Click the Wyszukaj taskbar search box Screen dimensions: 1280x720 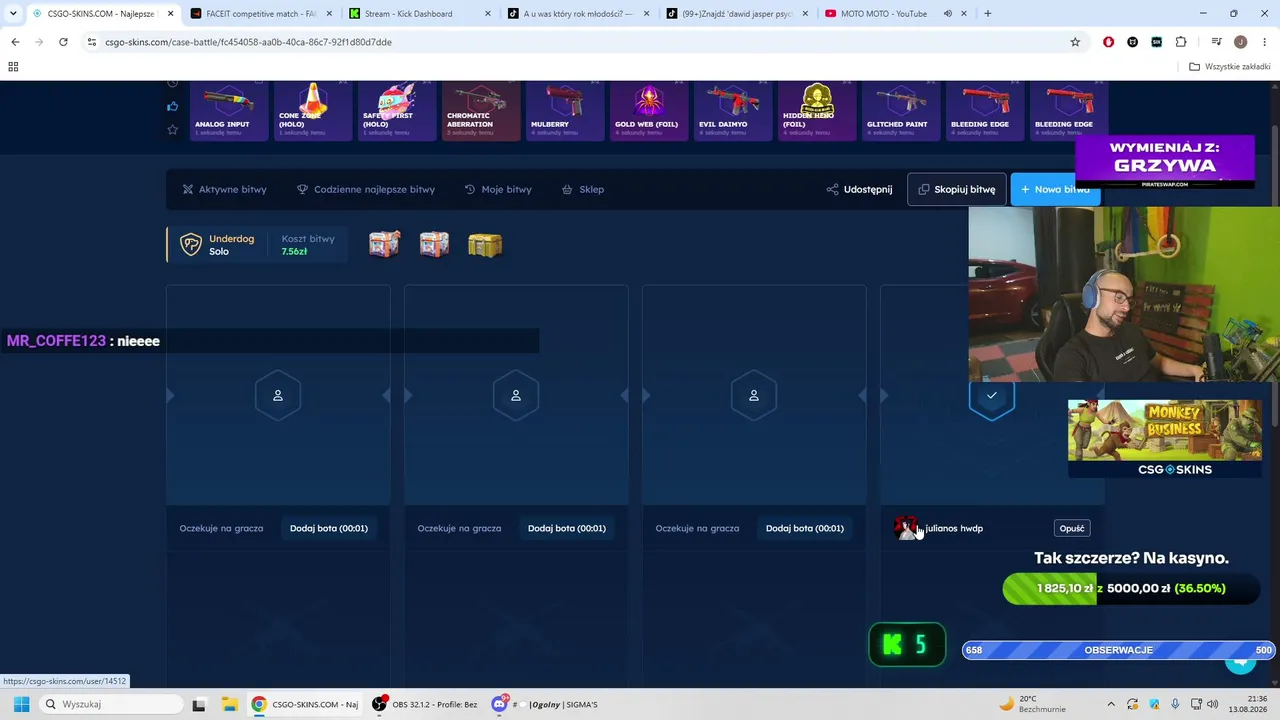click(x=110, y=704)
